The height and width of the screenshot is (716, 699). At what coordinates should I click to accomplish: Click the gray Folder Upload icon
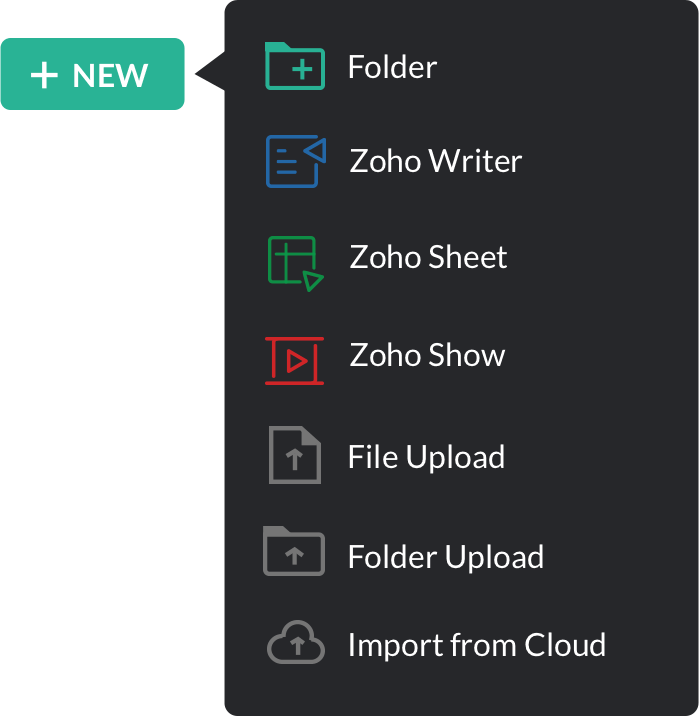pos(294,552)
